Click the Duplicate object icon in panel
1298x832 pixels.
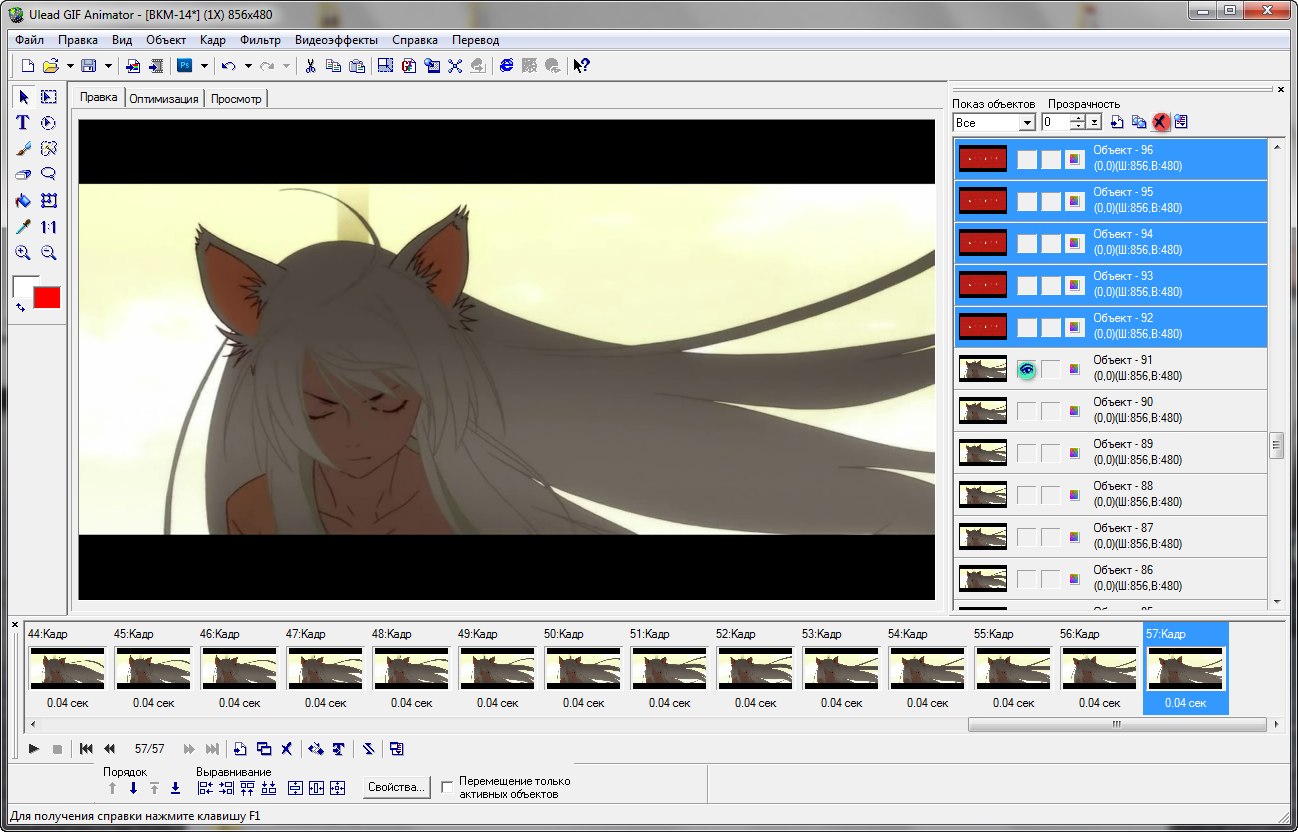1139,122
